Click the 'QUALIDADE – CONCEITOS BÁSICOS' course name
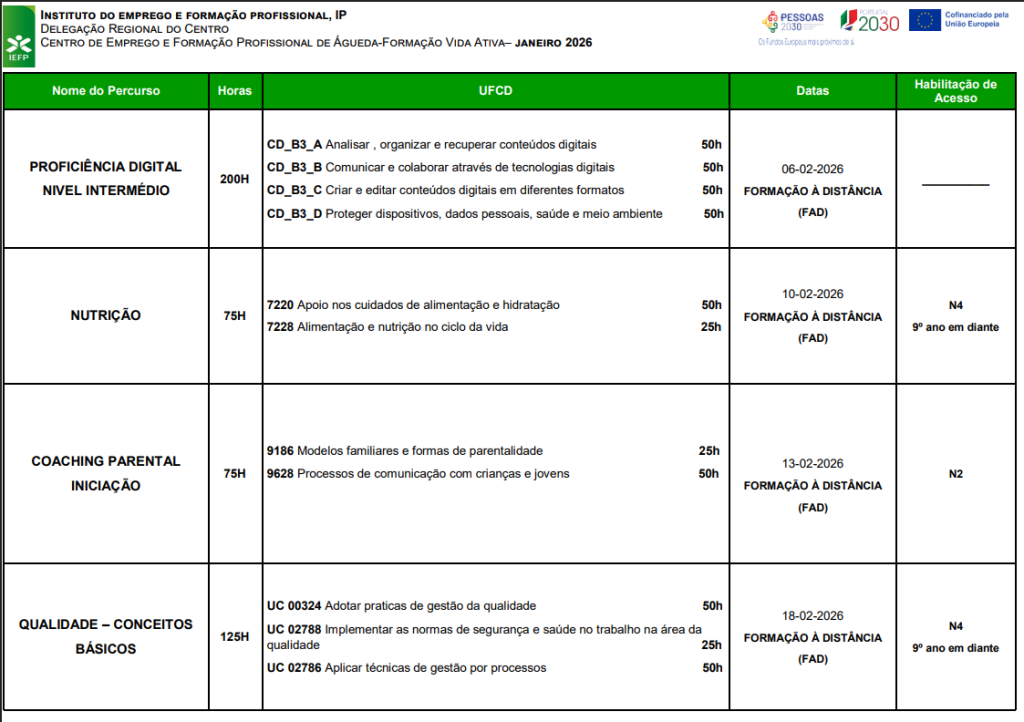1024x722 pixels. 105,636
